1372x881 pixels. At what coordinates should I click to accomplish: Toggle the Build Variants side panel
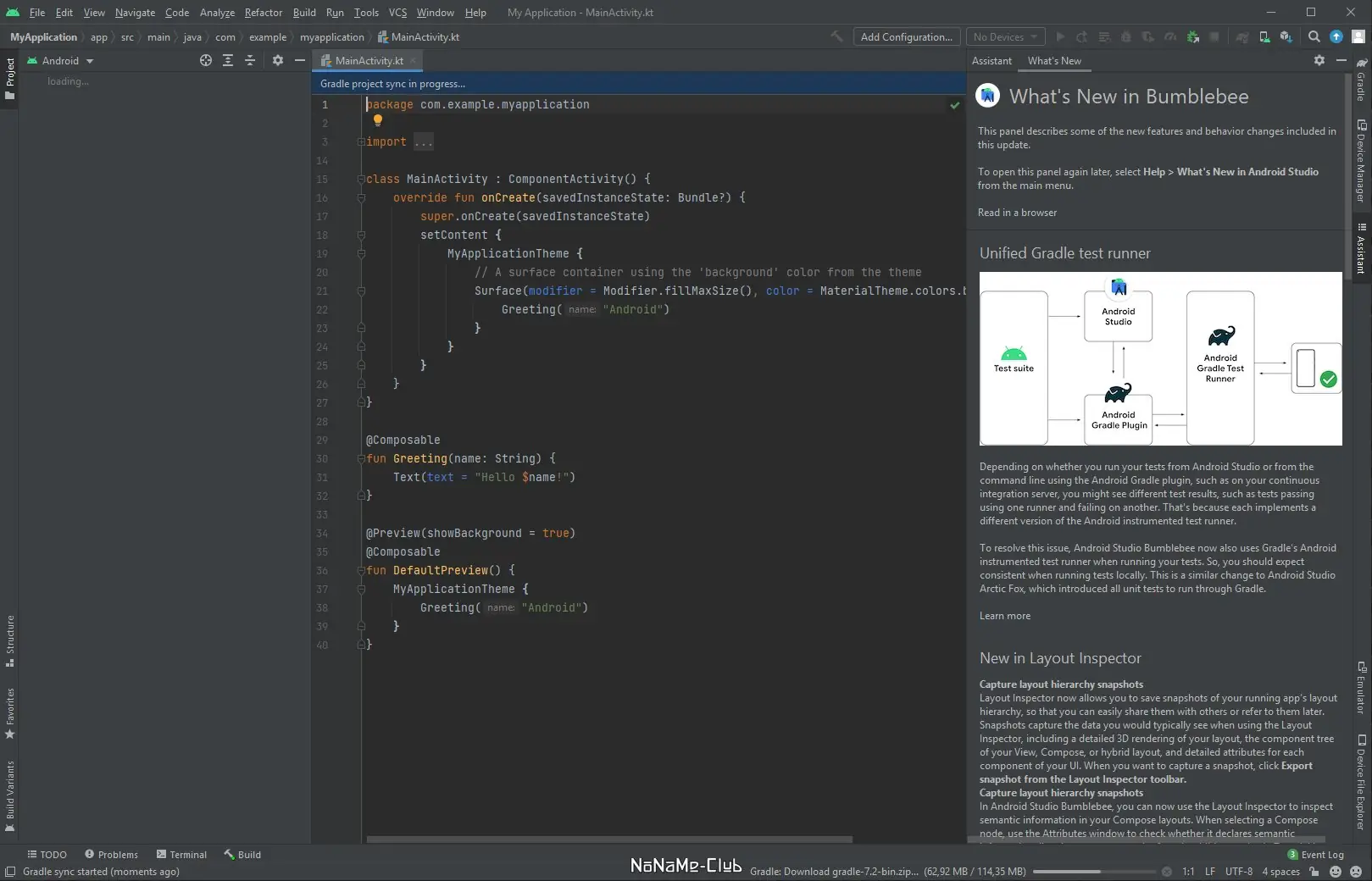[x=10, y=795]
